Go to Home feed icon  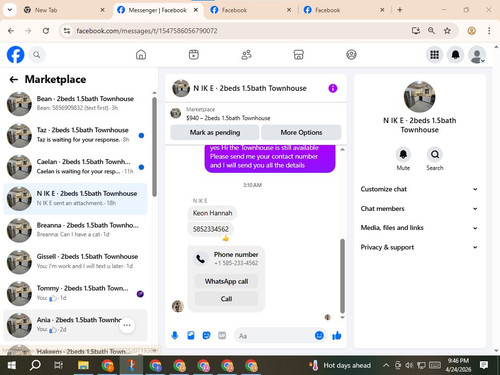tap(141, 55)
